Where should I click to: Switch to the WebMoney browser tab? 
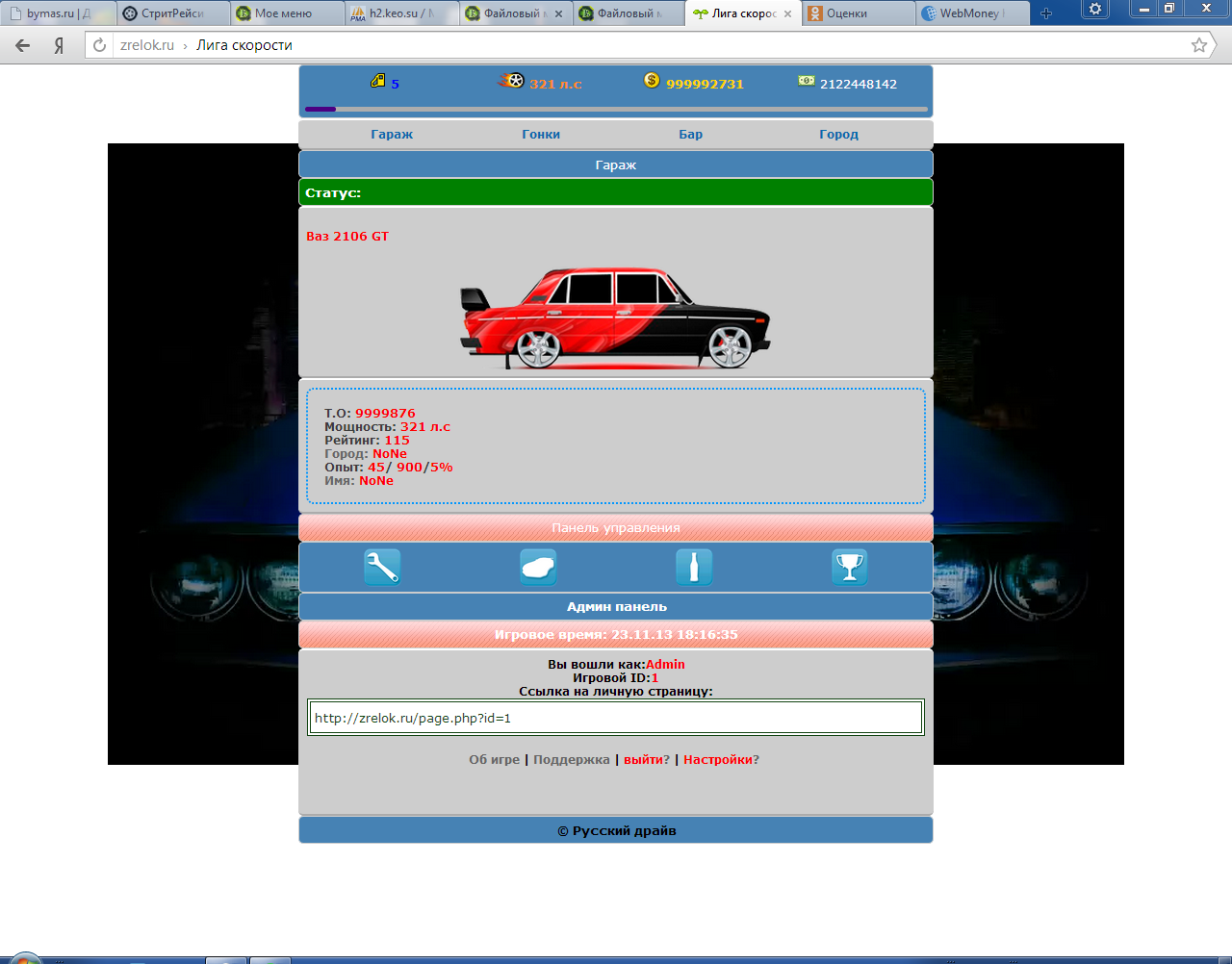pos(970,13)
